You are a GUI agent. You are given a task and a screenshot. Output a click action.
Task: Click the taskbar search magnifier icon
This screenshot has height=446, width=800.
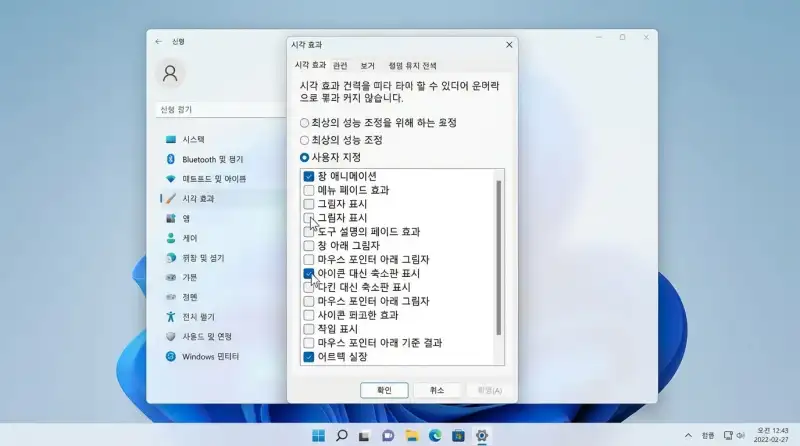point(342,436)
